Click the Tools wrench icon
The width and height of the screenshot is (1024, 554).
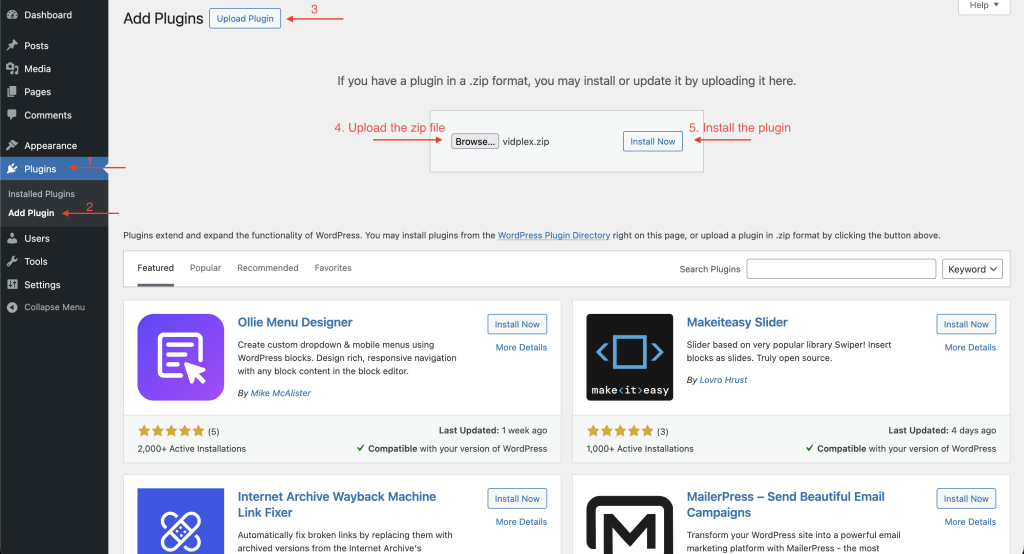pos(12,262)
